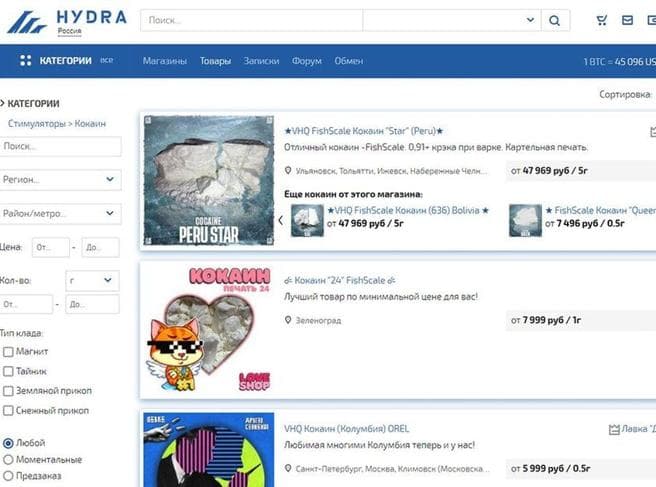Viewport: 656px width, 487px height.
Task: Tick the Земляной прикоп checkbox
Action: pyautogui.click(x=8, y=391)
